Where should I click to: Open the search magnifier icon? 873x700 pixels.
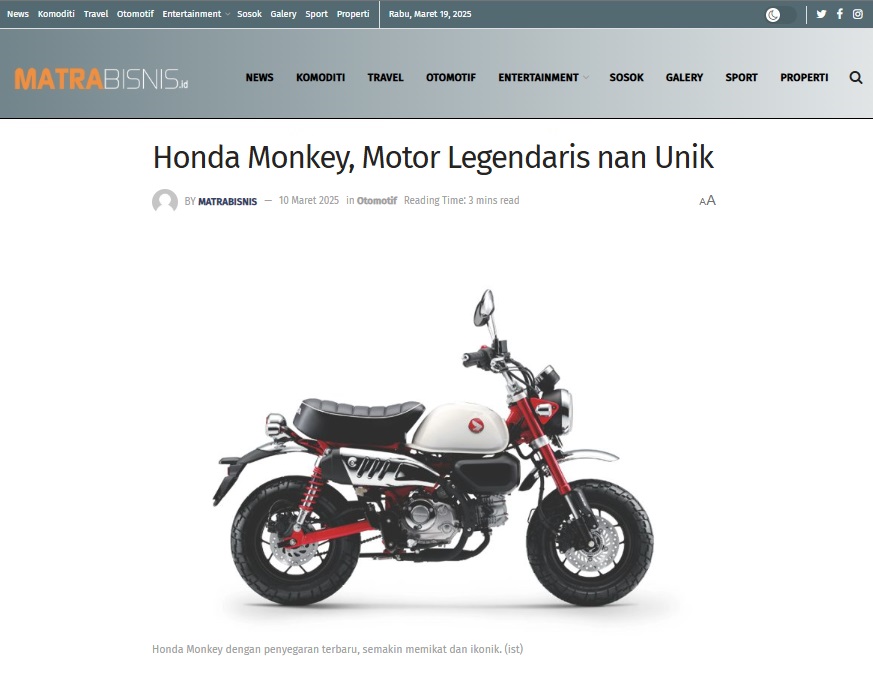point(856,77)
